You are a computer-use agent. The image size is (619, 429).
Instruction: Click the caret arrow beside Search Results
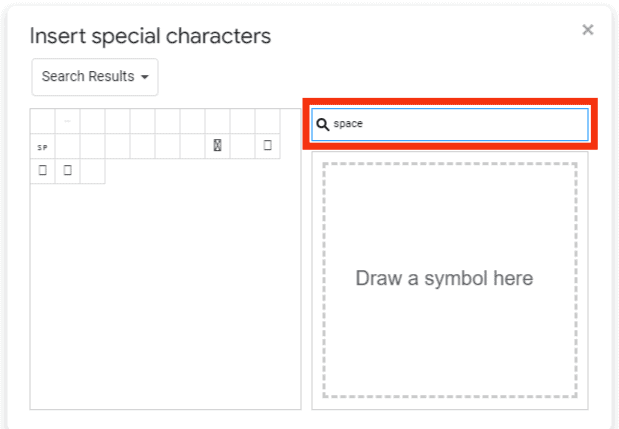145,77
